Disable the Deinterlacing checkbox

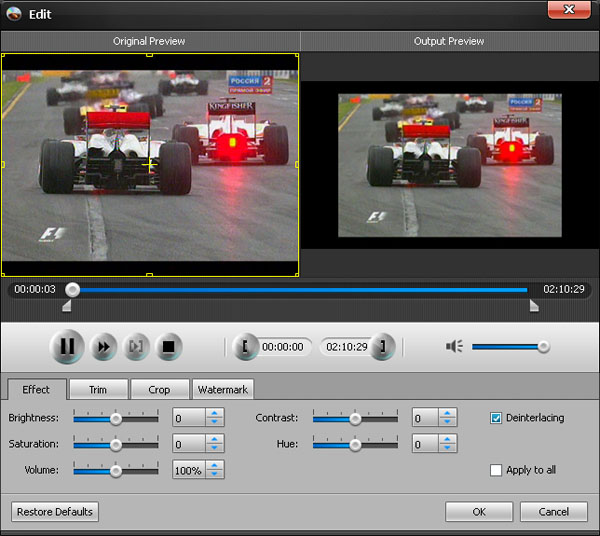click(x=496, y=418)
